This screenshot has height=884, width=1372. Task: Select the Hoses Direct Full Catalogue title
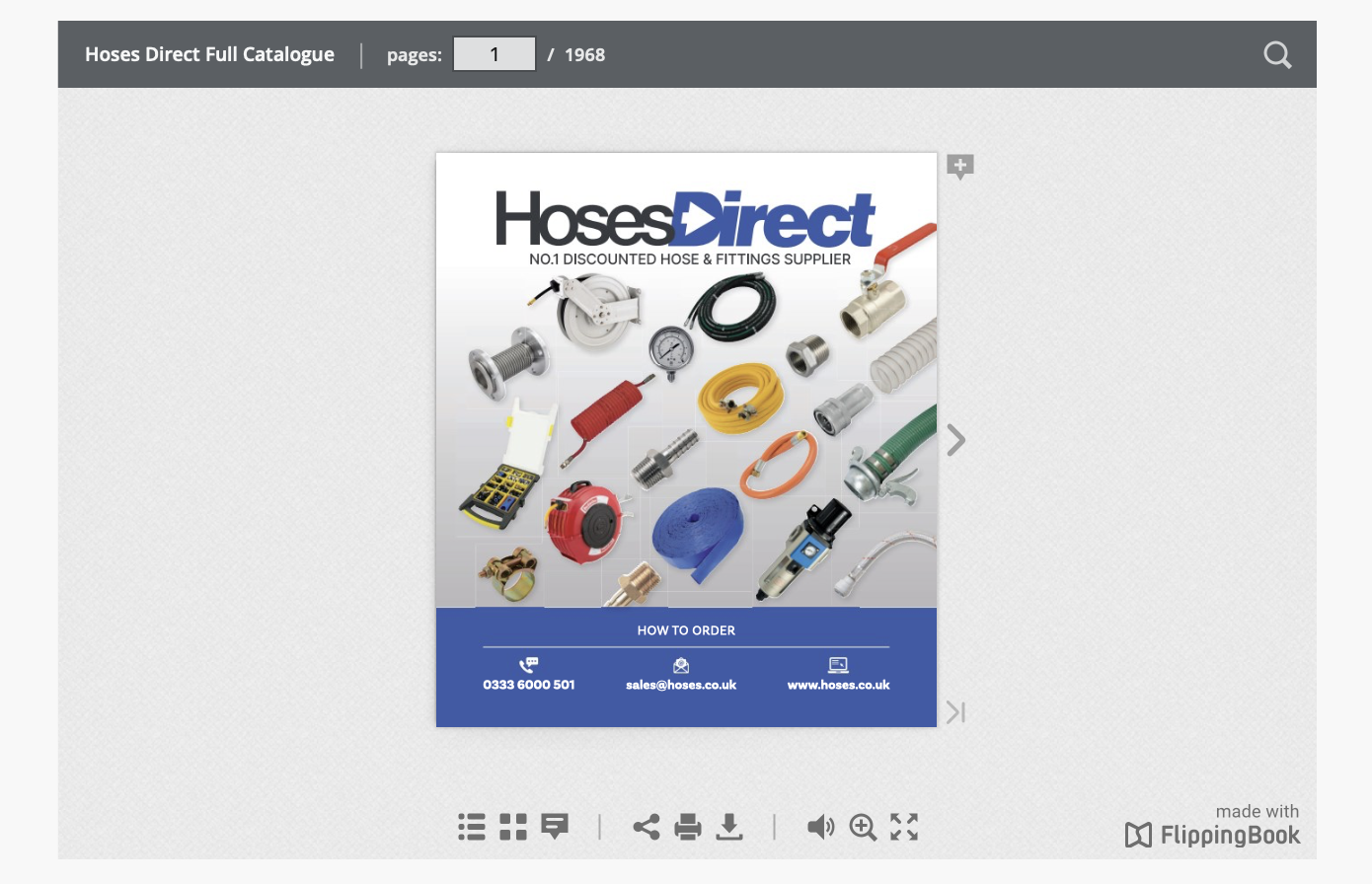click(x=209, y=54)
